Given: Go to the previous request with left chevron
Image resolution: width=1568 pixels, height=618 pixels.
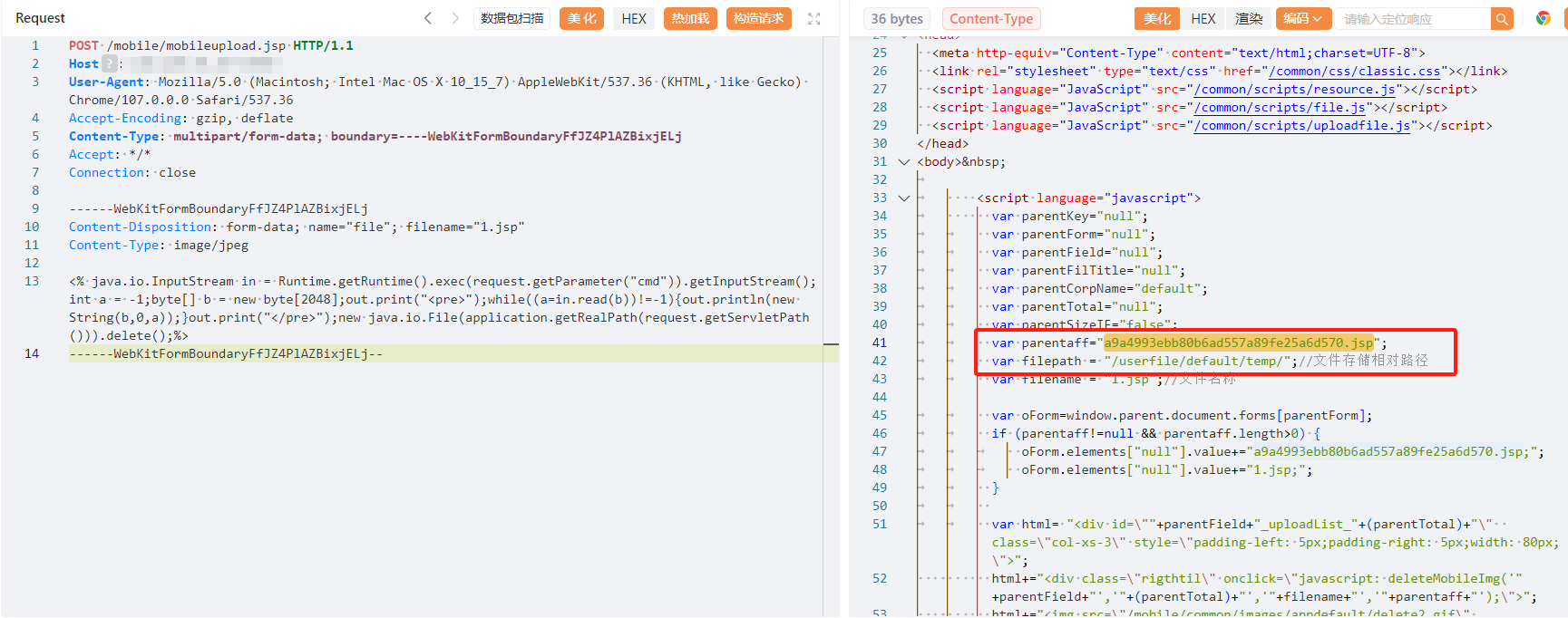Looking at the screenshot, I should [428, 18].
